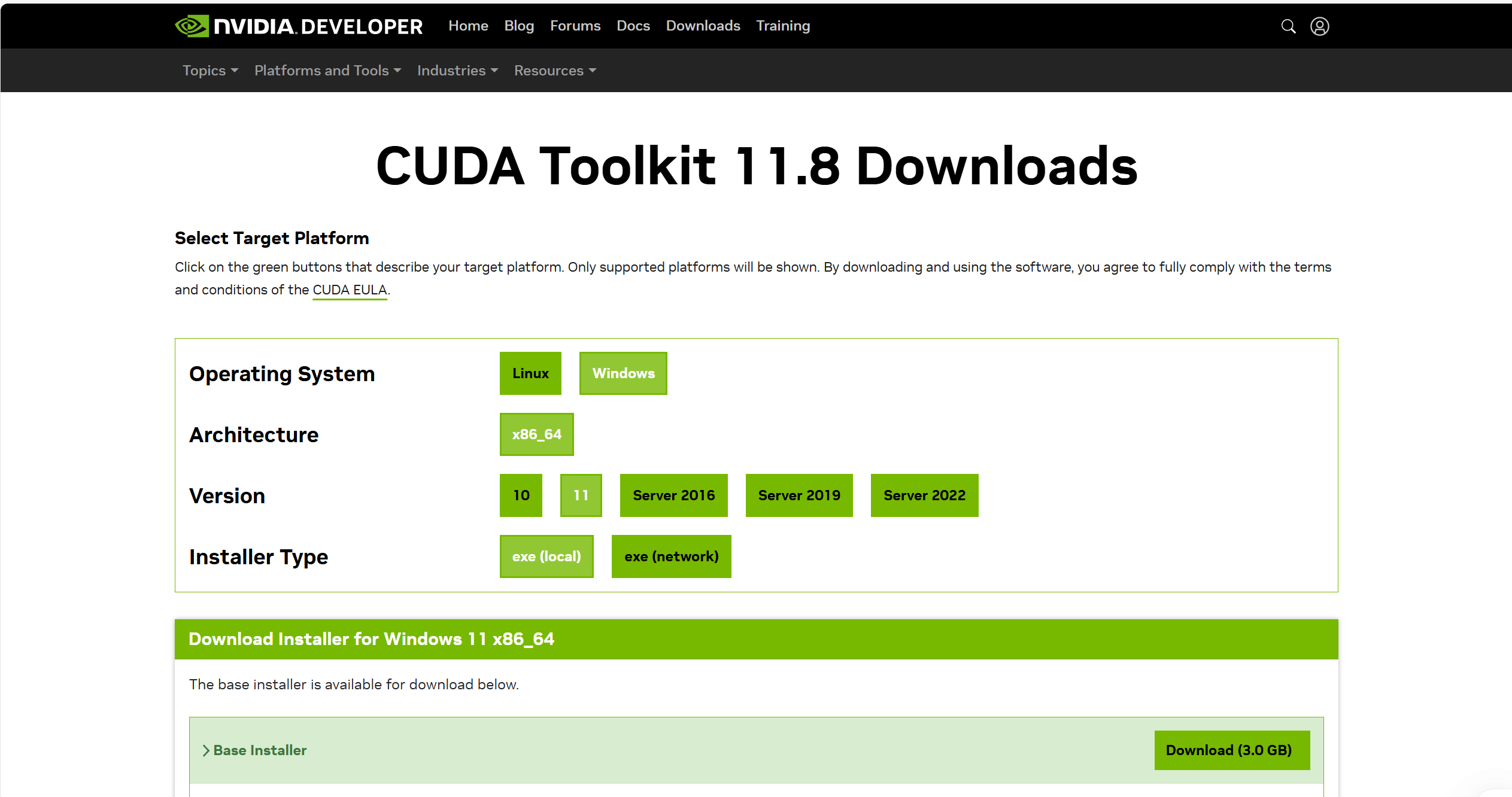This screenshot has width=1512, height=797.
Task: Open the Docs nav link
Action: (633, 26)
